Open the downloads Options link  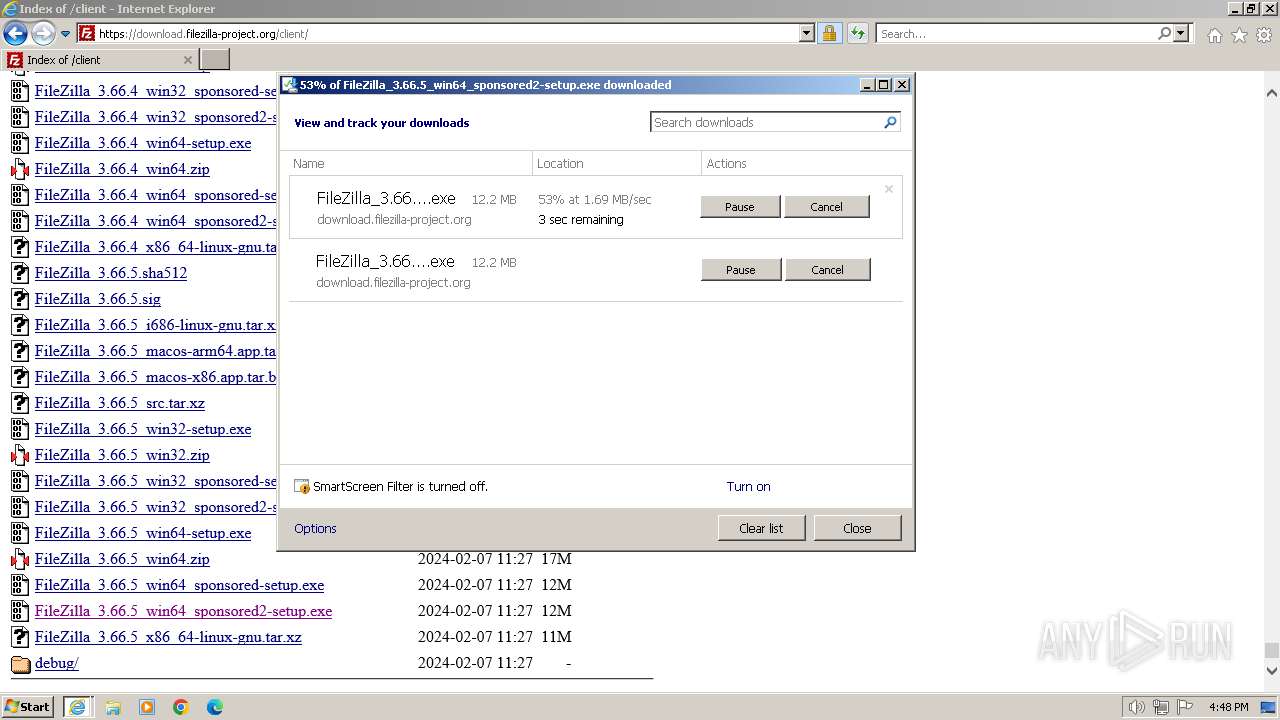click(x=315, y=528)
